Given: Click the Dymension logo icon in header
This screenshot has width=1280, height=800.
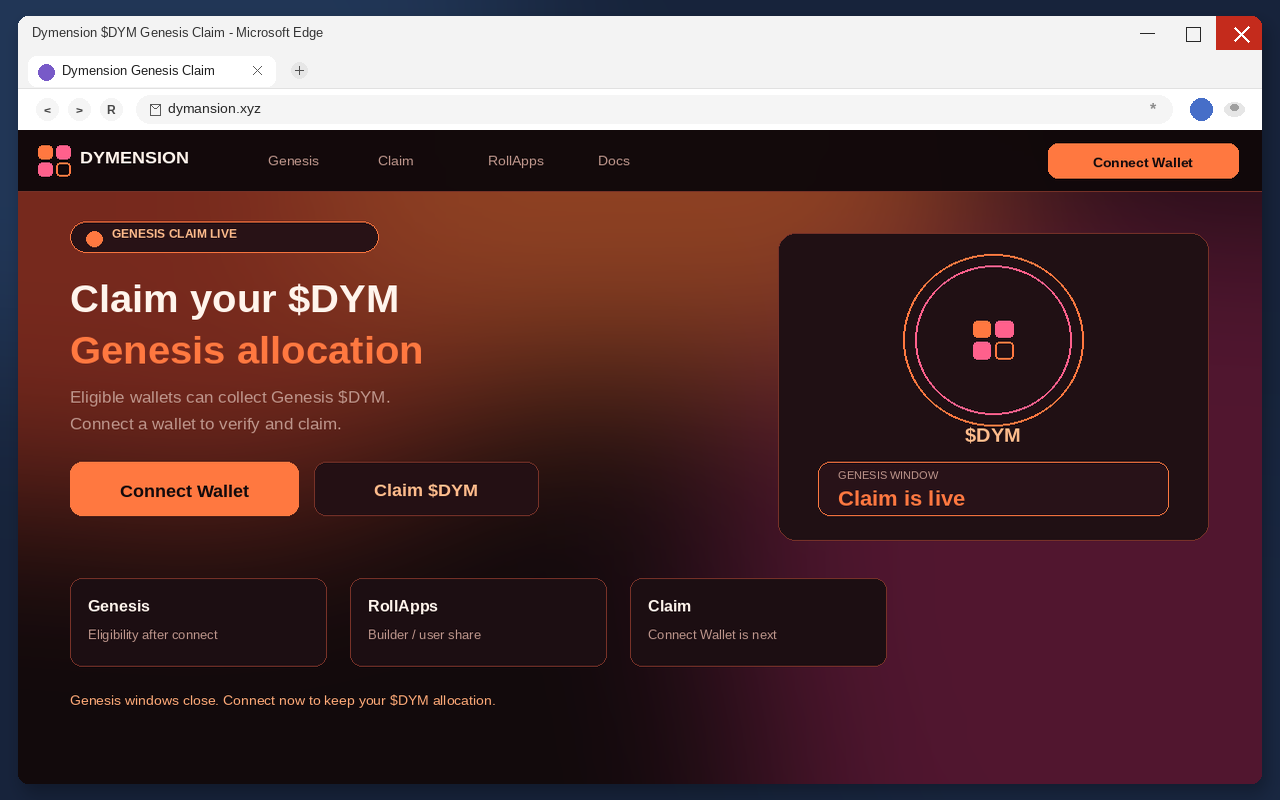Looking at the screenshot, I should pyautogui.click(x=54, y=160).
